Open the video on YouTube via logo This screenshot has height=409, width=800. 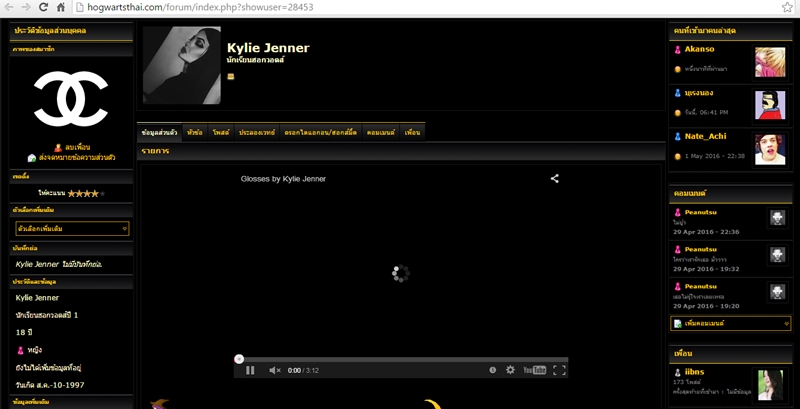pyautogui.click(x=534, y=370)
